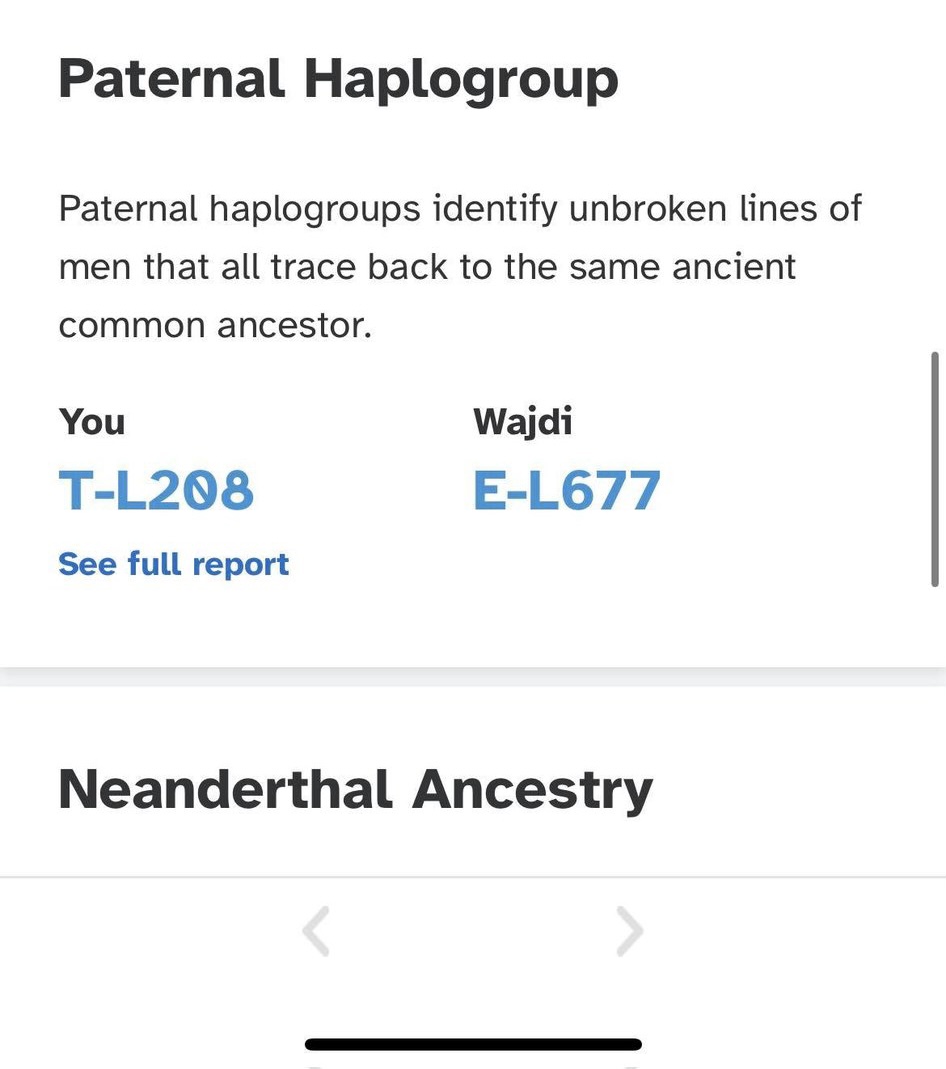946x1069 pixels.
Task: Click the word "Paternal" in the top heading
Action: (171, 79)
